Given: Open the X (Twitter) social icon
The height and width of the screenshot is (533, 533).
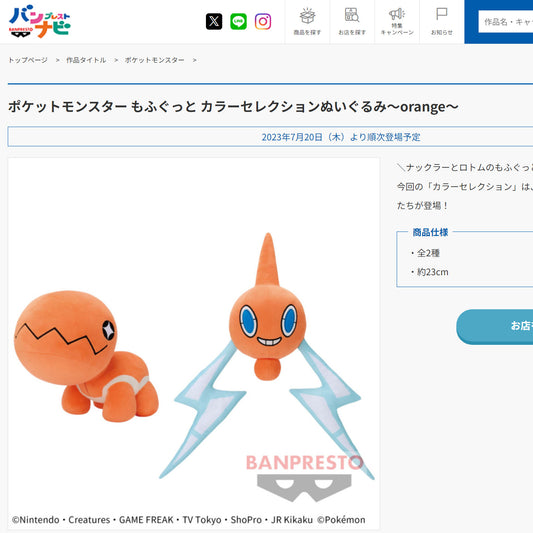Looking at the screenshot, I should point(214,21).
